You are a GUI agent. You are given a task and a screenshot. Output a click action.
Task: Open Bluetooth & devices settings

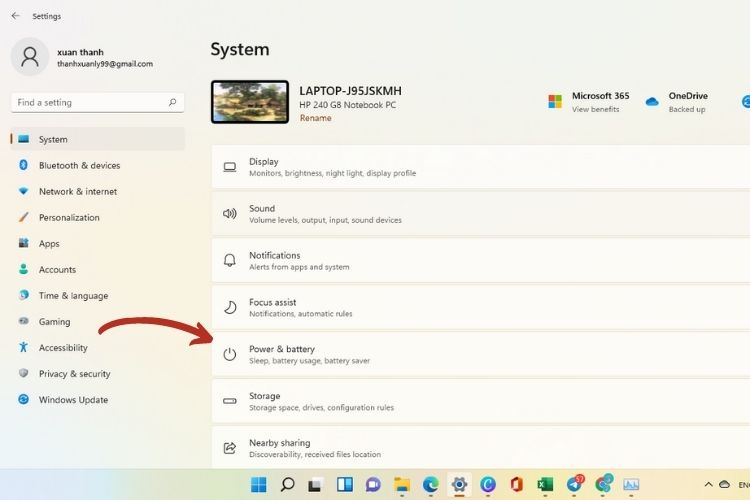pos(98,165)
